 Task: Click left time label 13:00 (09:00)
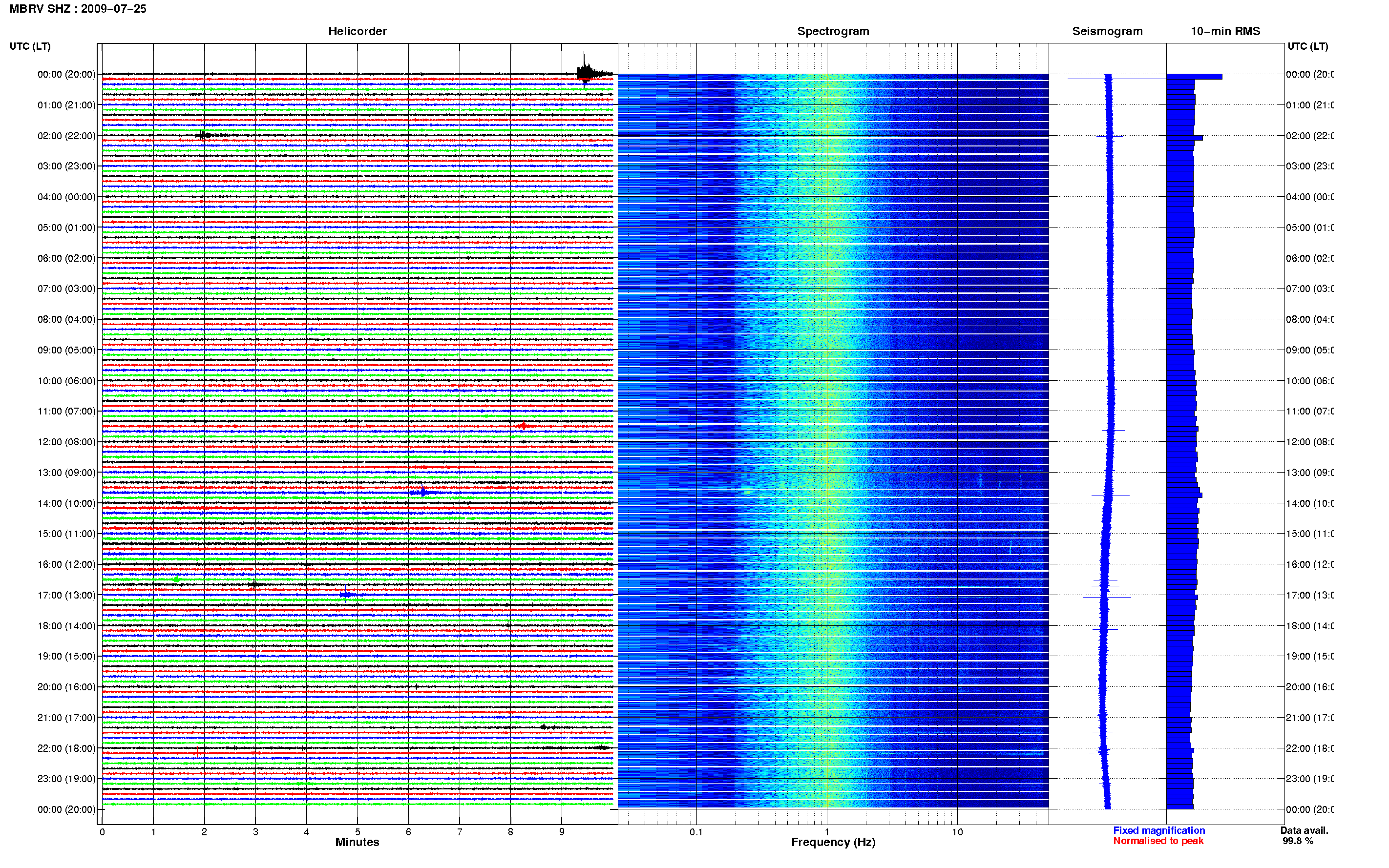(x=66, y=473)
